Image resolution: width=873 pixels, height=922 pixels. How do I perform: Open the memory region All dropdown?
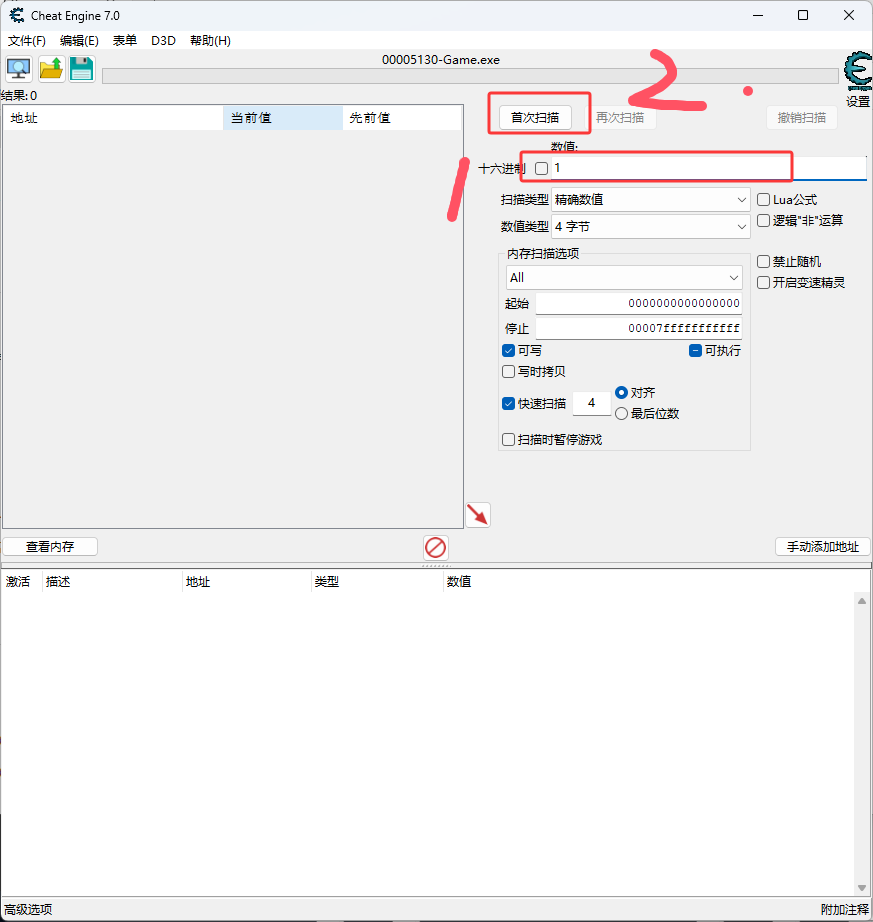click(624, 278)
